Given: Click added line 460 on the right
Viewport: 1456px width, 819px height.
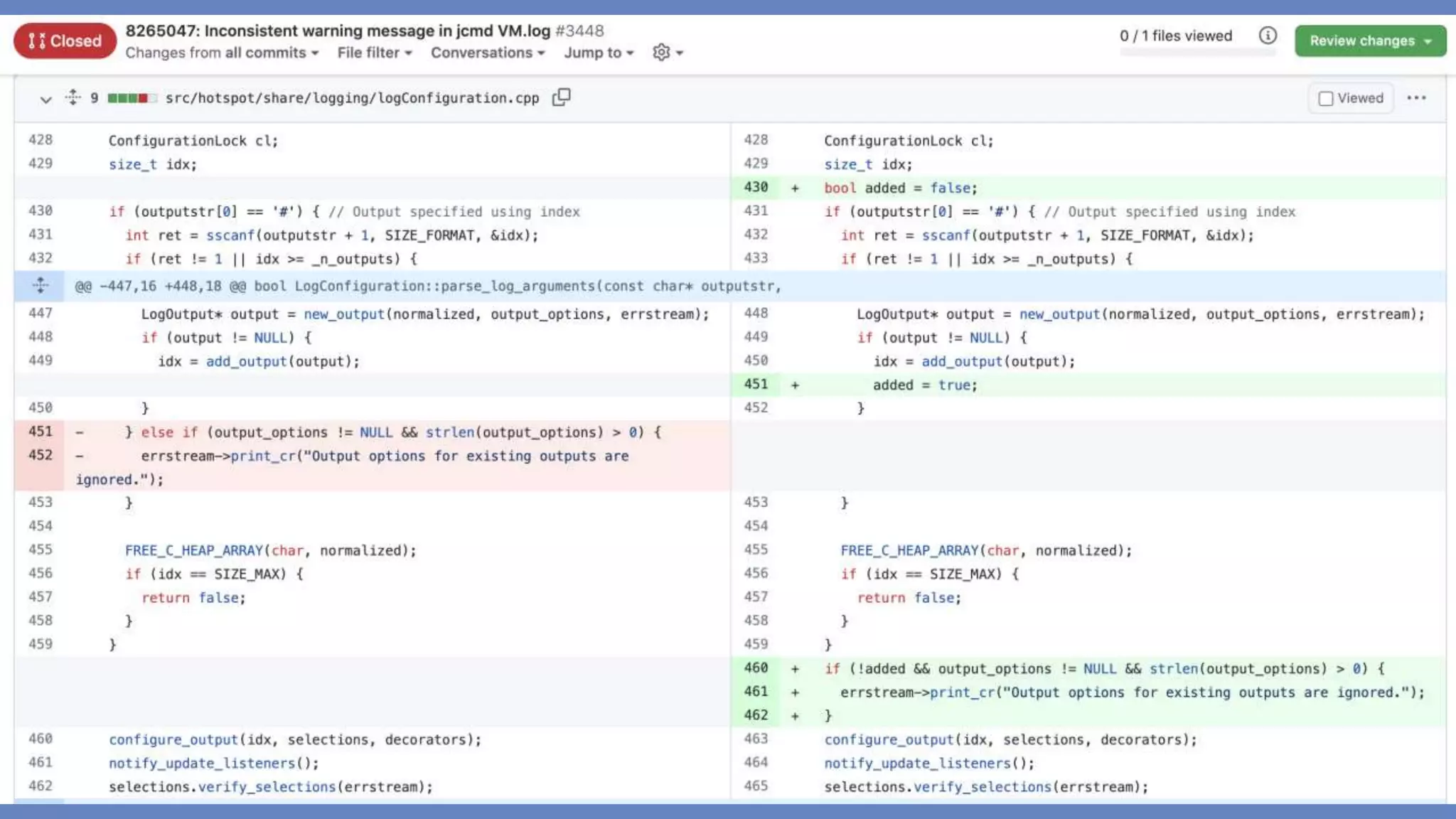Looking at the screenshot, I should click(755, 668).
